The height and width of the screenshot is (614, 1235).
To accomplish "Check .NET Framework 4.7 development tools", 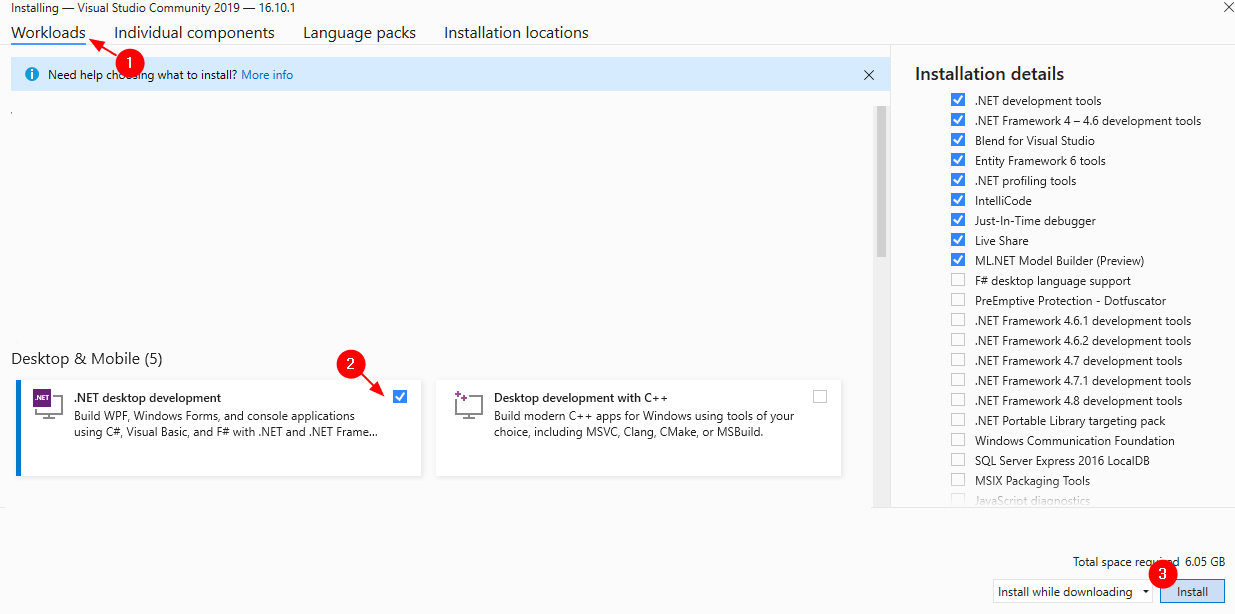I will pos(958,360).
